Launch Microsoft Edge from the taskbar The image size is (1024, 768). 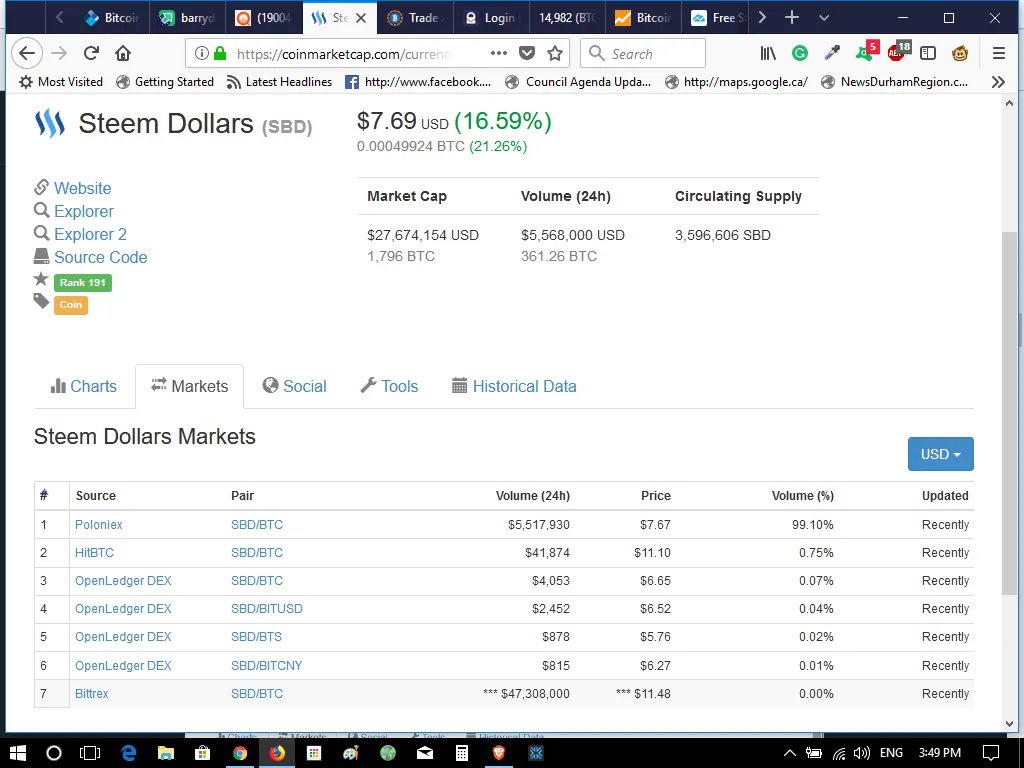click(128, 753)
